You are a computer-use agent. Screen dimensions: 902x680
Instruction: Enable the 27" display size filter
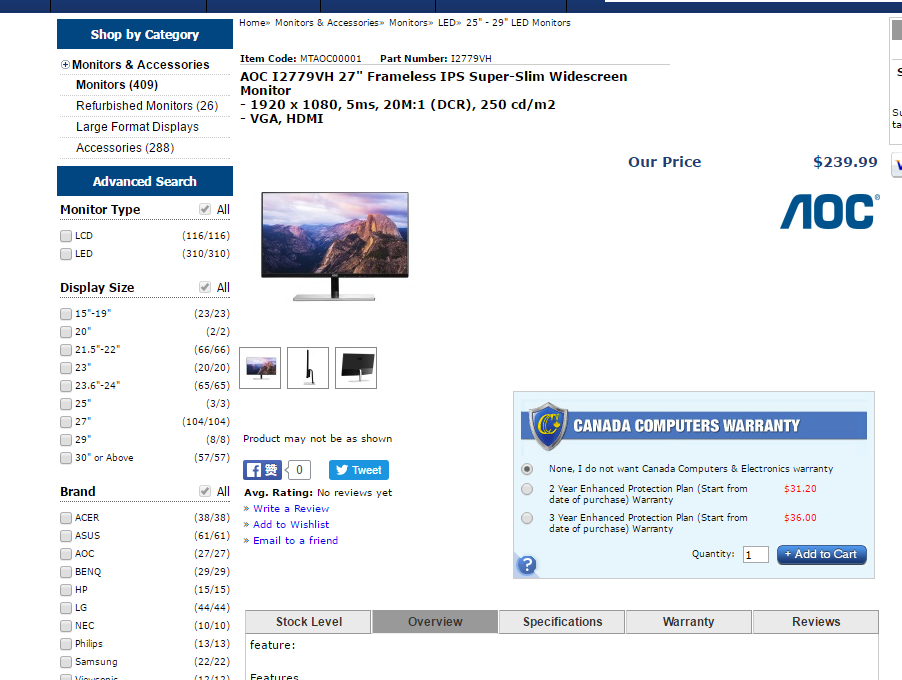point(66,422)
